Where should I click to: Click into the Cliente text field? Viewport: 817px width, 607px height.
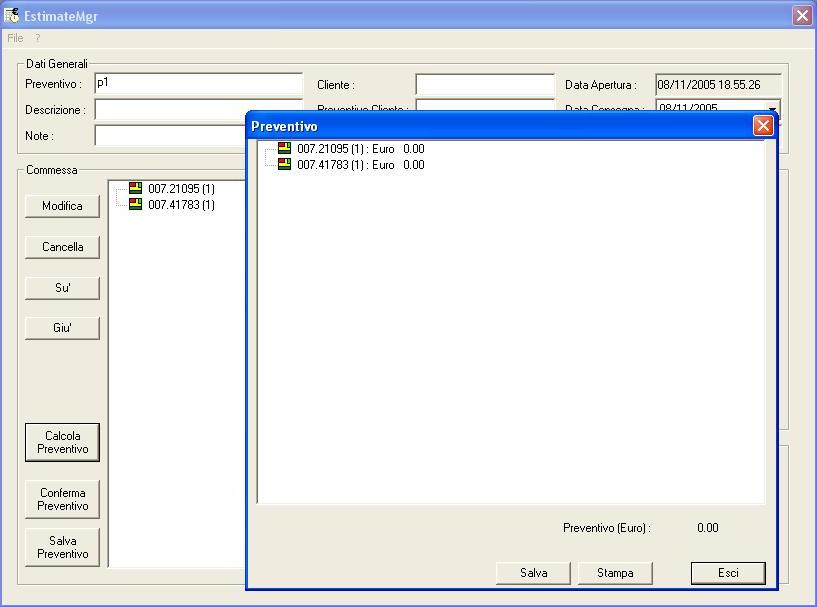pos(485,84)
